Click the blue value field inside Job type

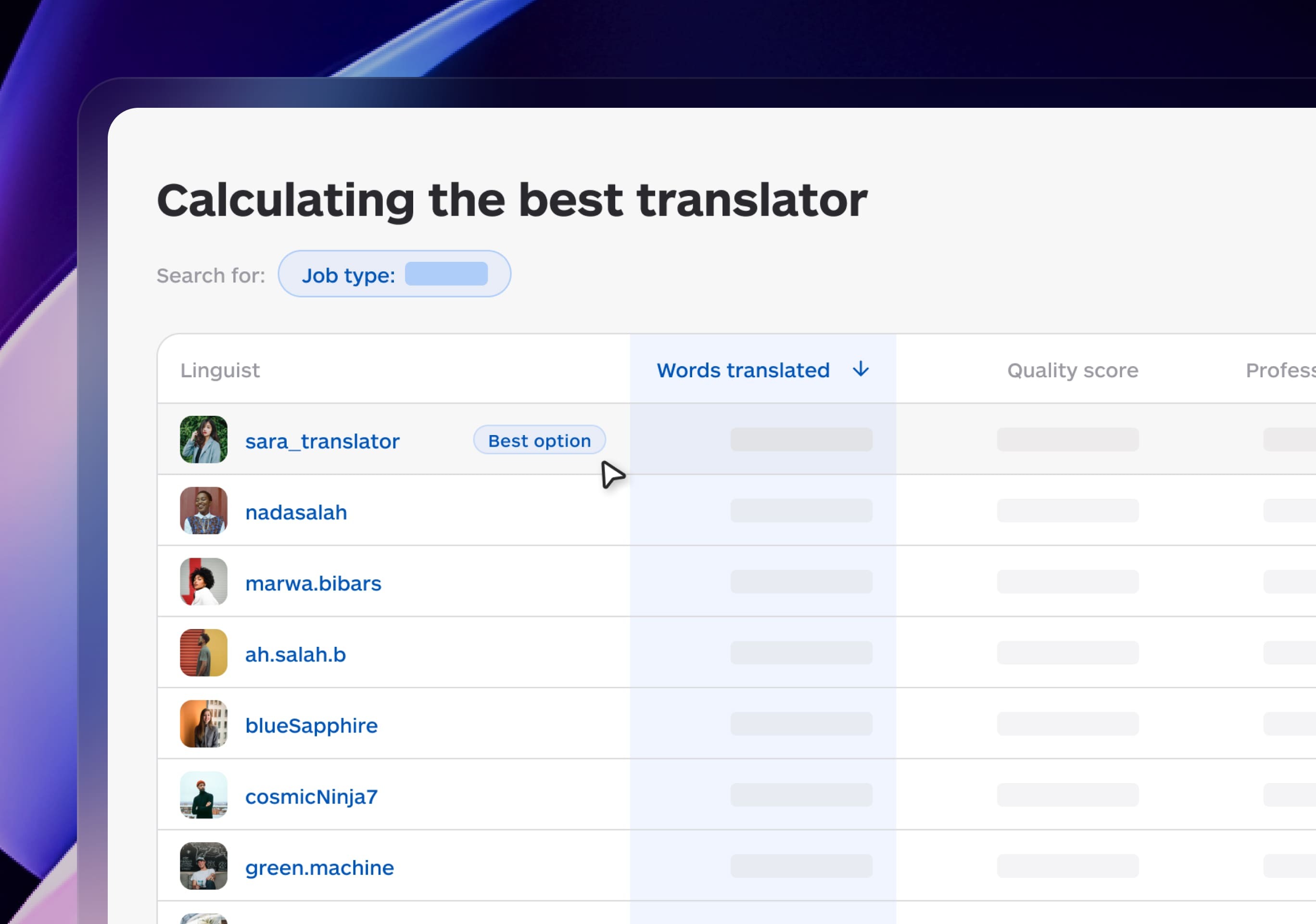[446, 274]
